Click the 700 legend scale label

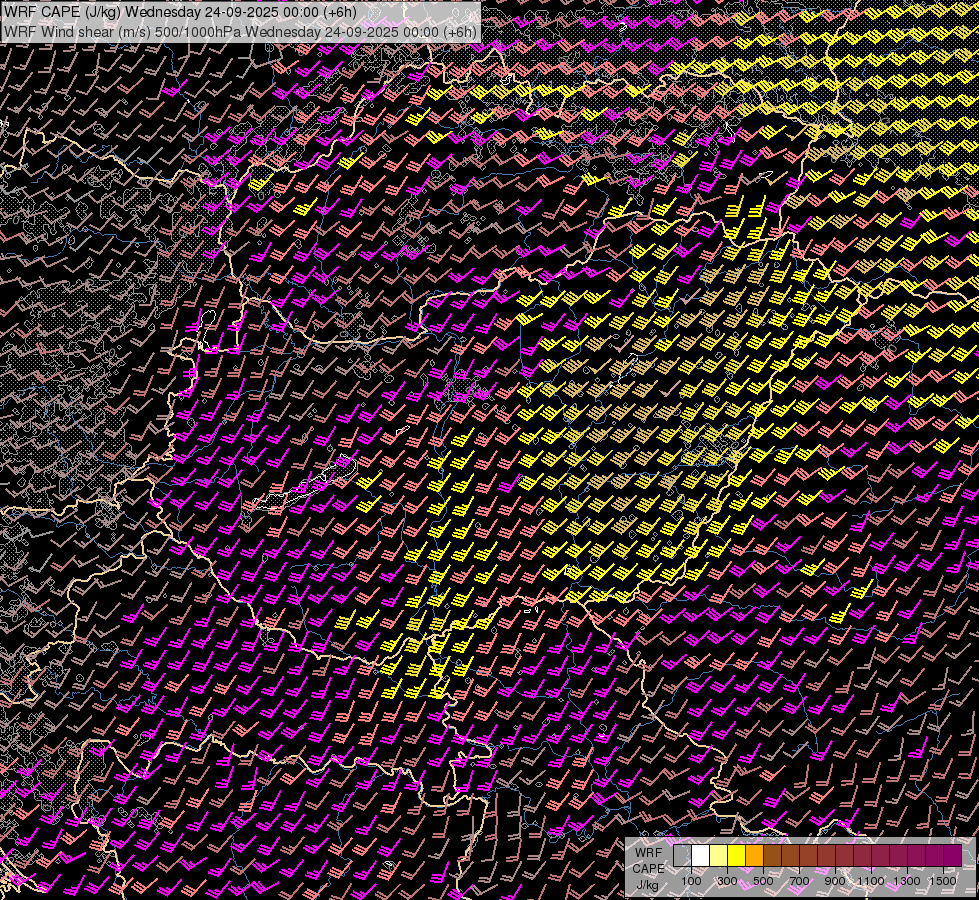pyautogui.click(x=799, y=881)
